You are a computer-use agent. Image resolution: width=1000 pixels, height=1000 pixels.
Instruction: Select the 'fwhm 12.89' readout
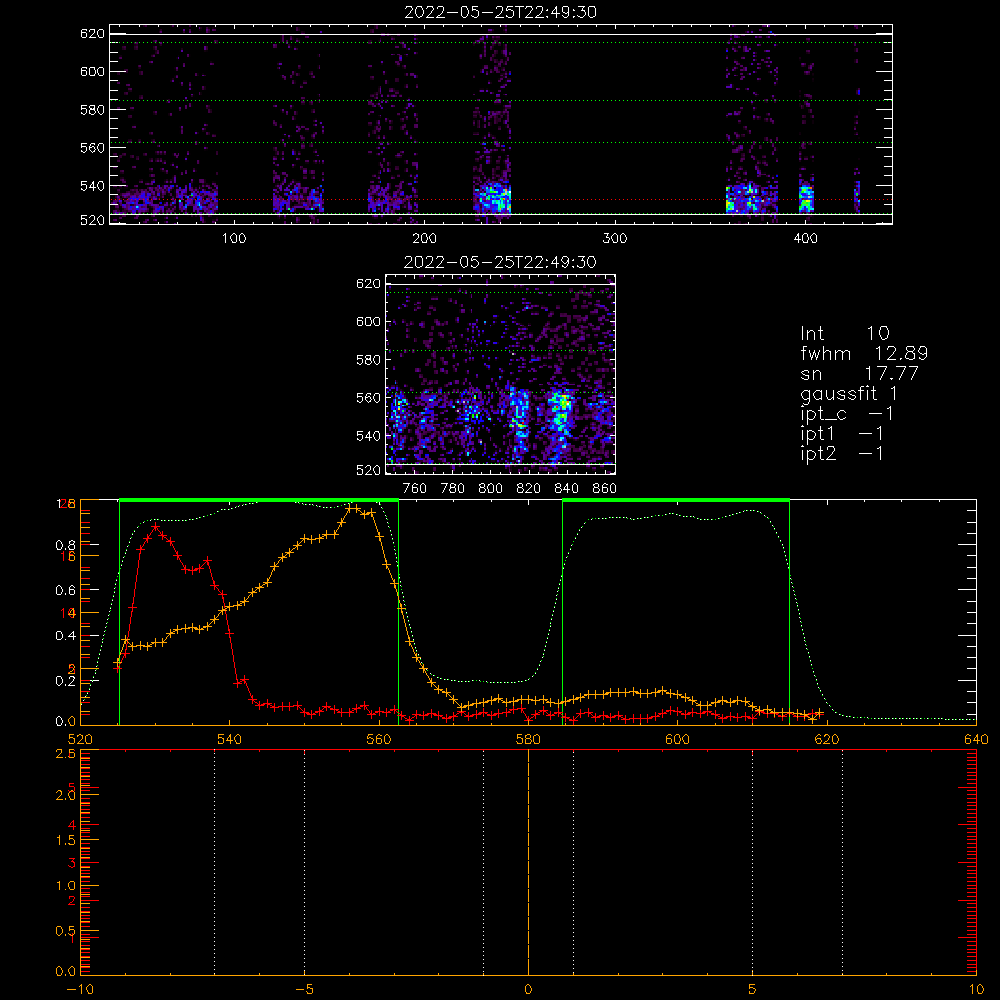click(864, 353)
